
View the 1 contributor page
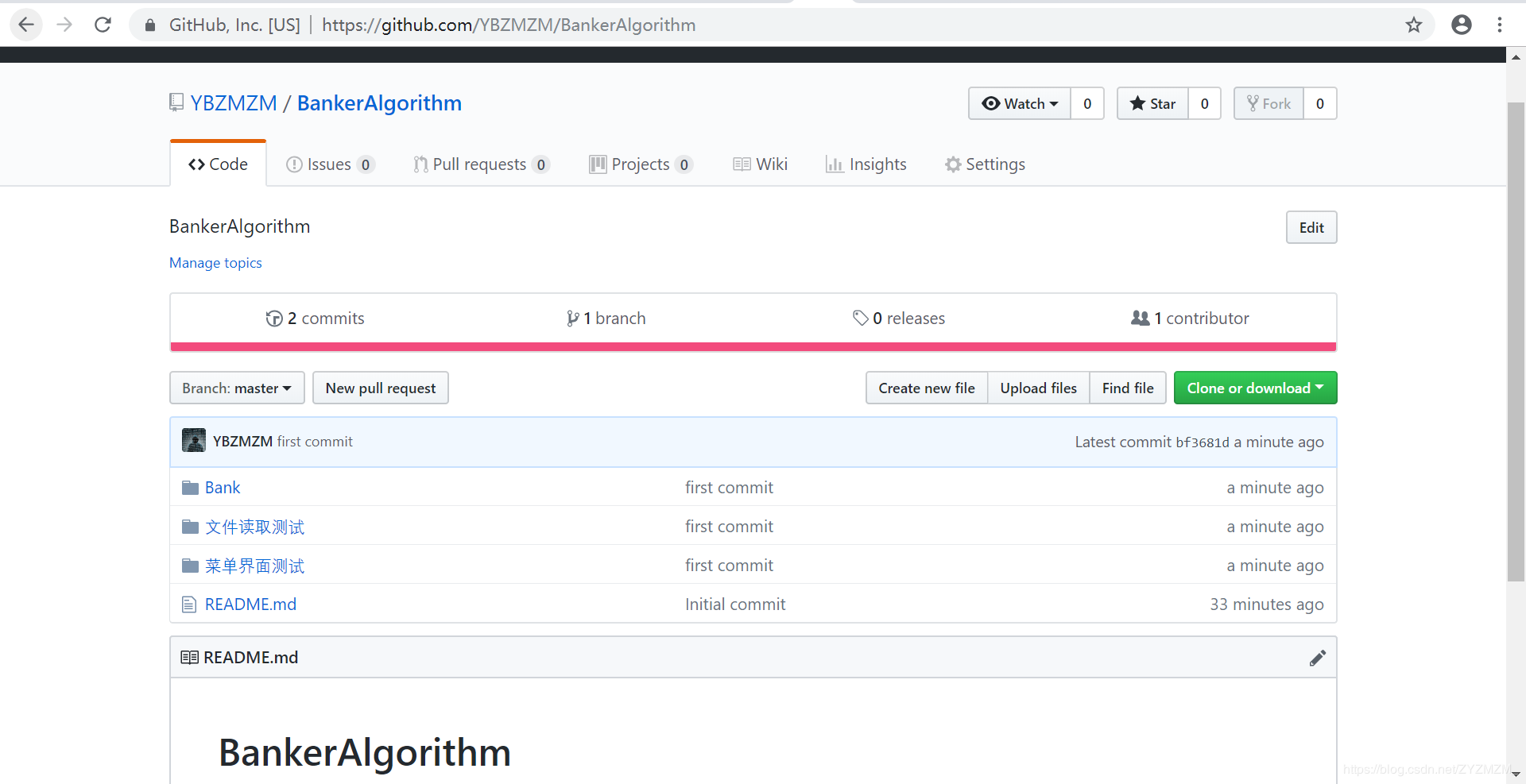point(1190,319)
